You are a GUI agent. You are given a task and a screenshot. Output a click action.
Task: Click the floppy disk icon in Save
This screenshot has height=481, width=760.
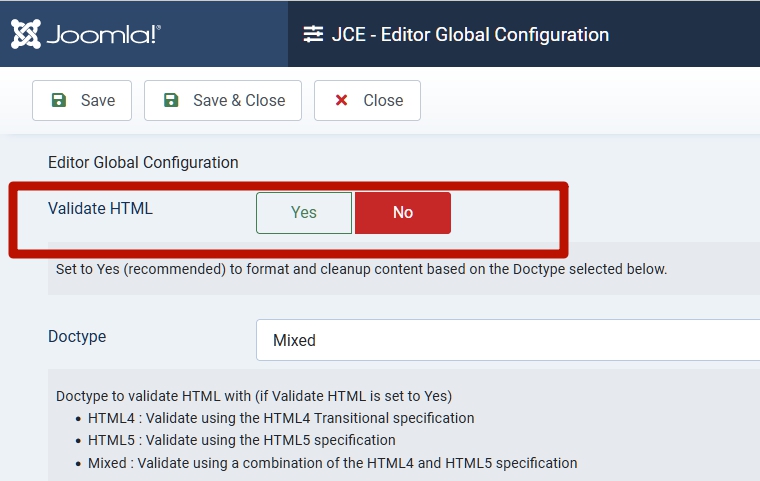tap(59, 100)
